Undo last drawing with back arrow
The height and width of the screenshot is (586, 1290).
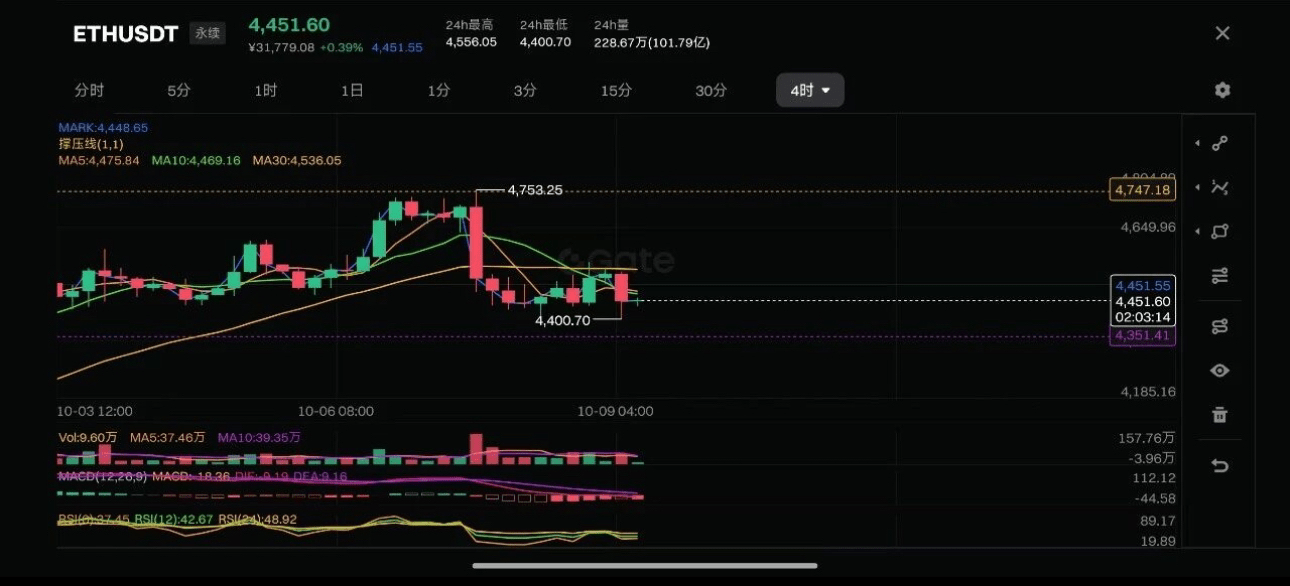click(x=1220, y=465)
